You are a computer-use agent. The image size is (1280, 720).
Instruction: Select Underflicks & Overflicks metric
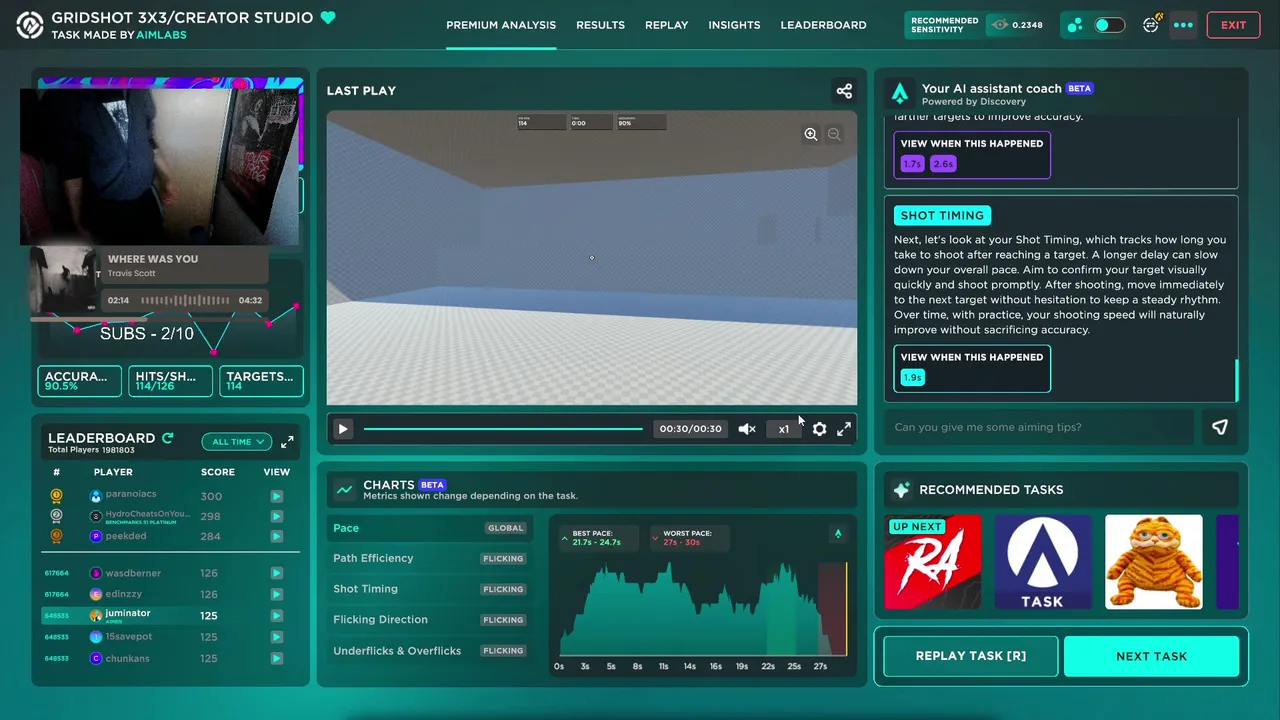pyautogui.click(x=430, y=651)
